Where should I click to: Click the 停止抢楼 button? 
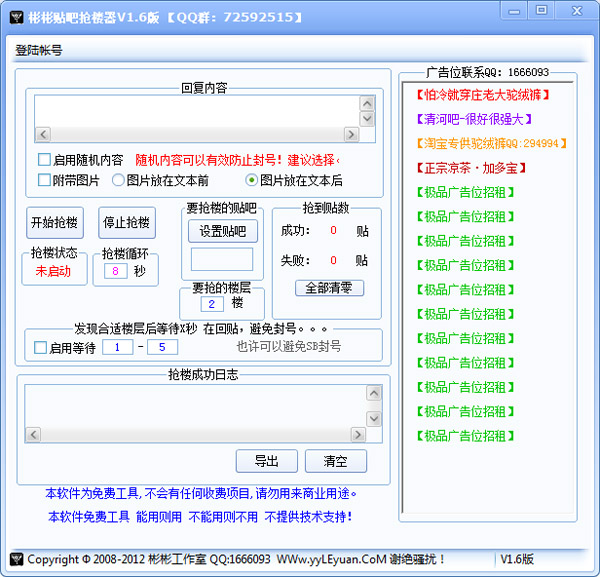point(127,222)
